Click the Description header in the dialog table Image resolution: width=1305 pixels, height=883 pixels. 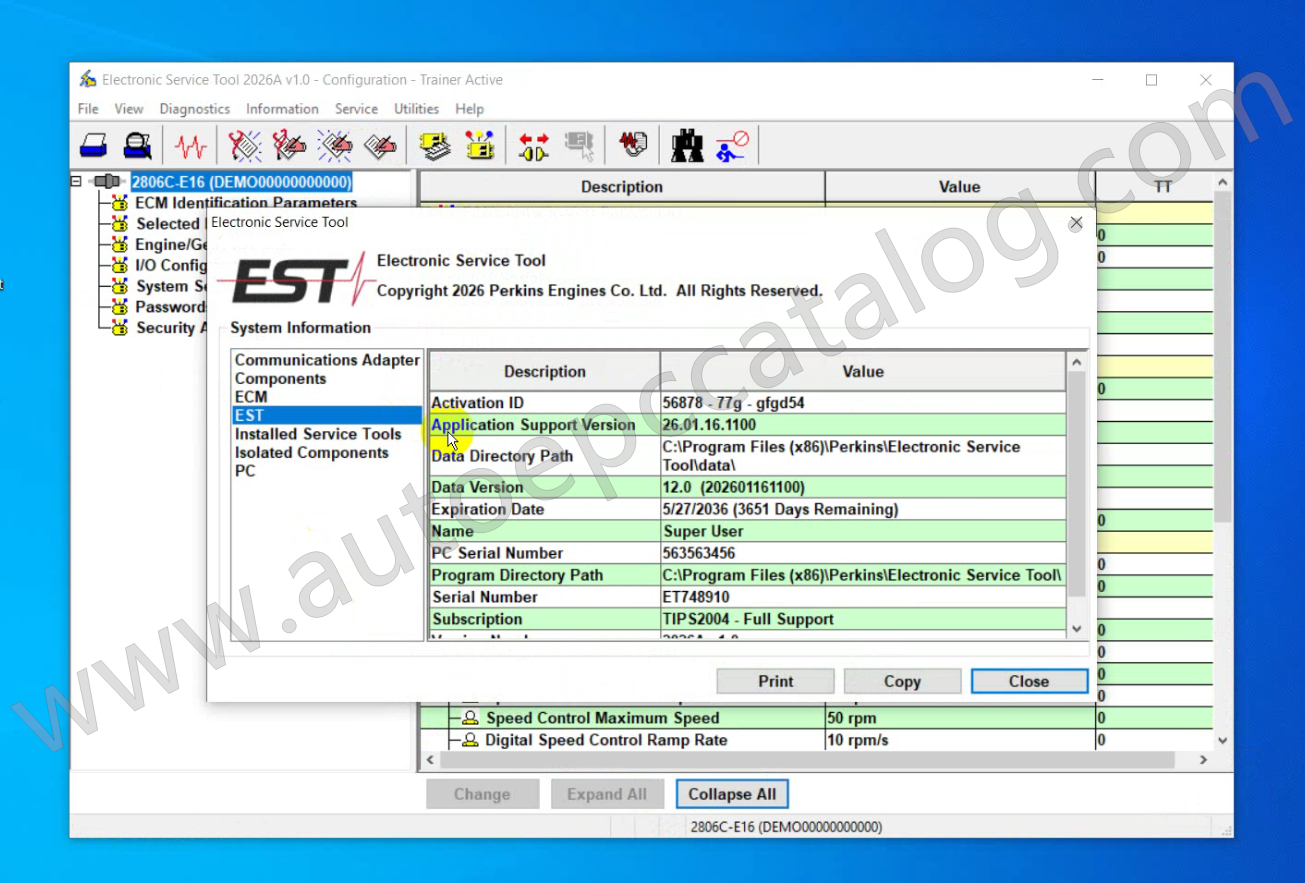[x=545, y=371]
